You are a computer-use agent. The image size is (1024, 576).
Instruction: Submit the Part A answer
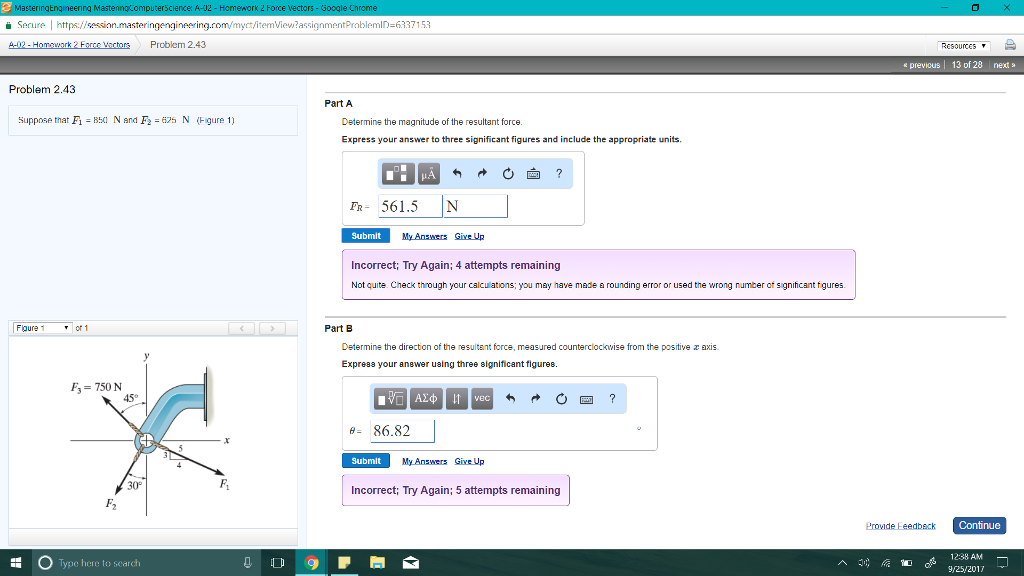point(365,235)
